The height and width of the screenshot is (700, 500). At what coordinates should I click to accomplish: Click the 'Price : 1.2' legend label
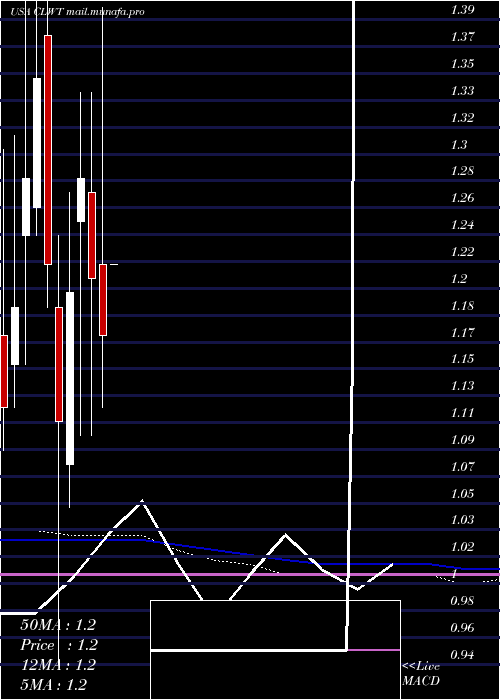(x=58, y=645)
